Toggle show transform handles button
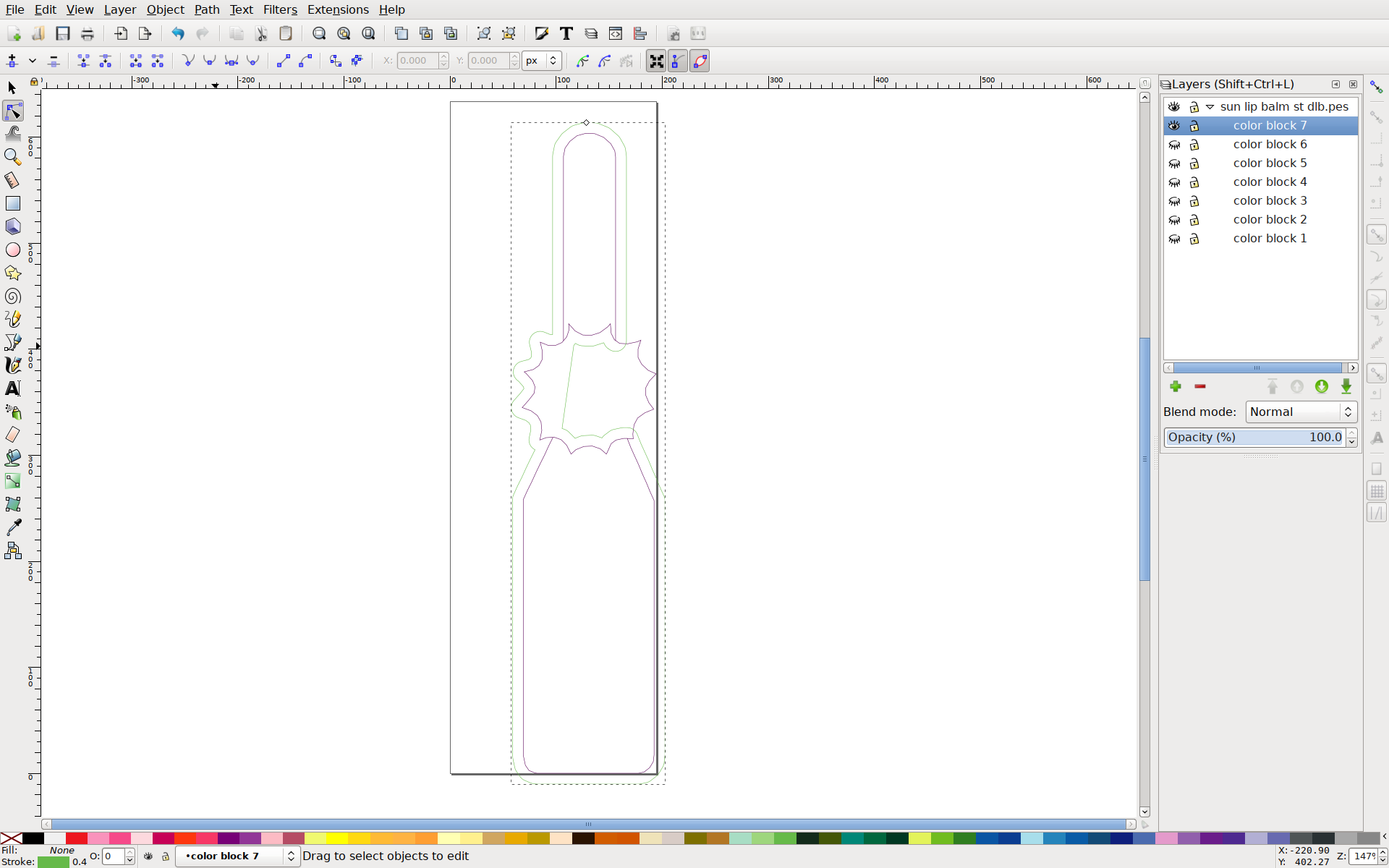1389x868 pixels. tap(656, 61)
